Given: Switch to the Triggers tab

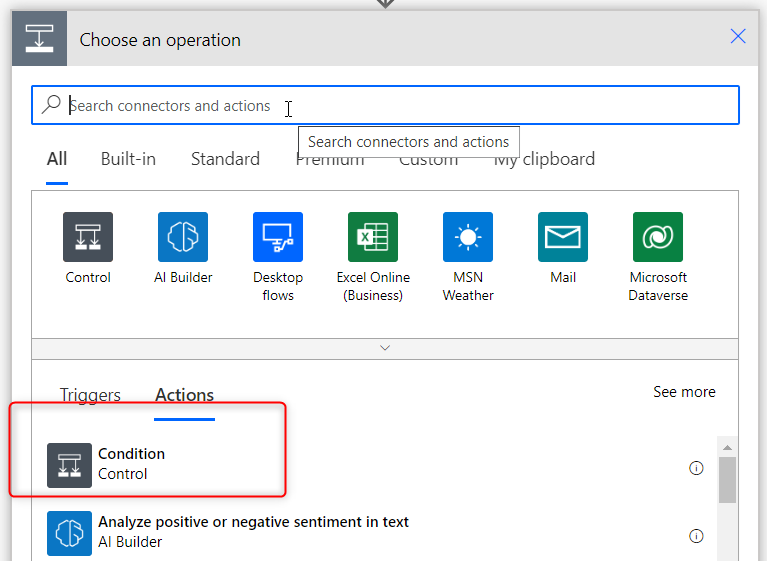Looking at the screenshot, I should pos(90,395).
